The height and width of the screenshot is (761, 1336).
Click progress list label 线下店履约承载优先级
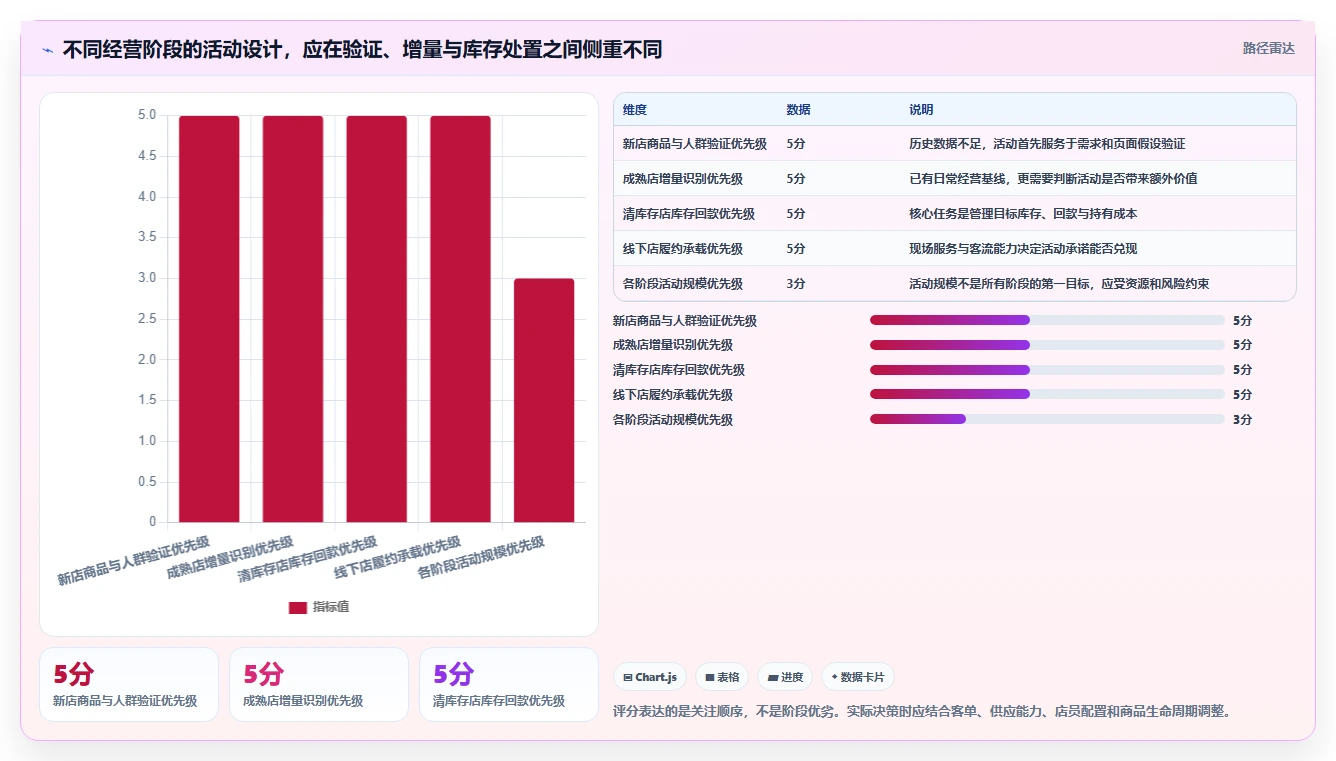(673, 395)
